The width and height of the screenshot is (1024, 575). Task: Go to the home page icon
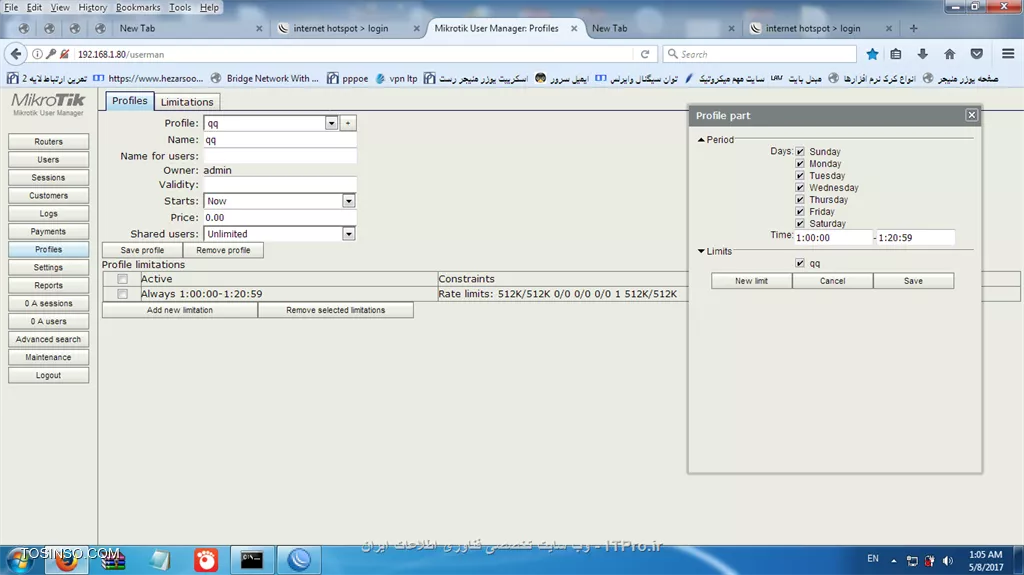coord(950,54)
